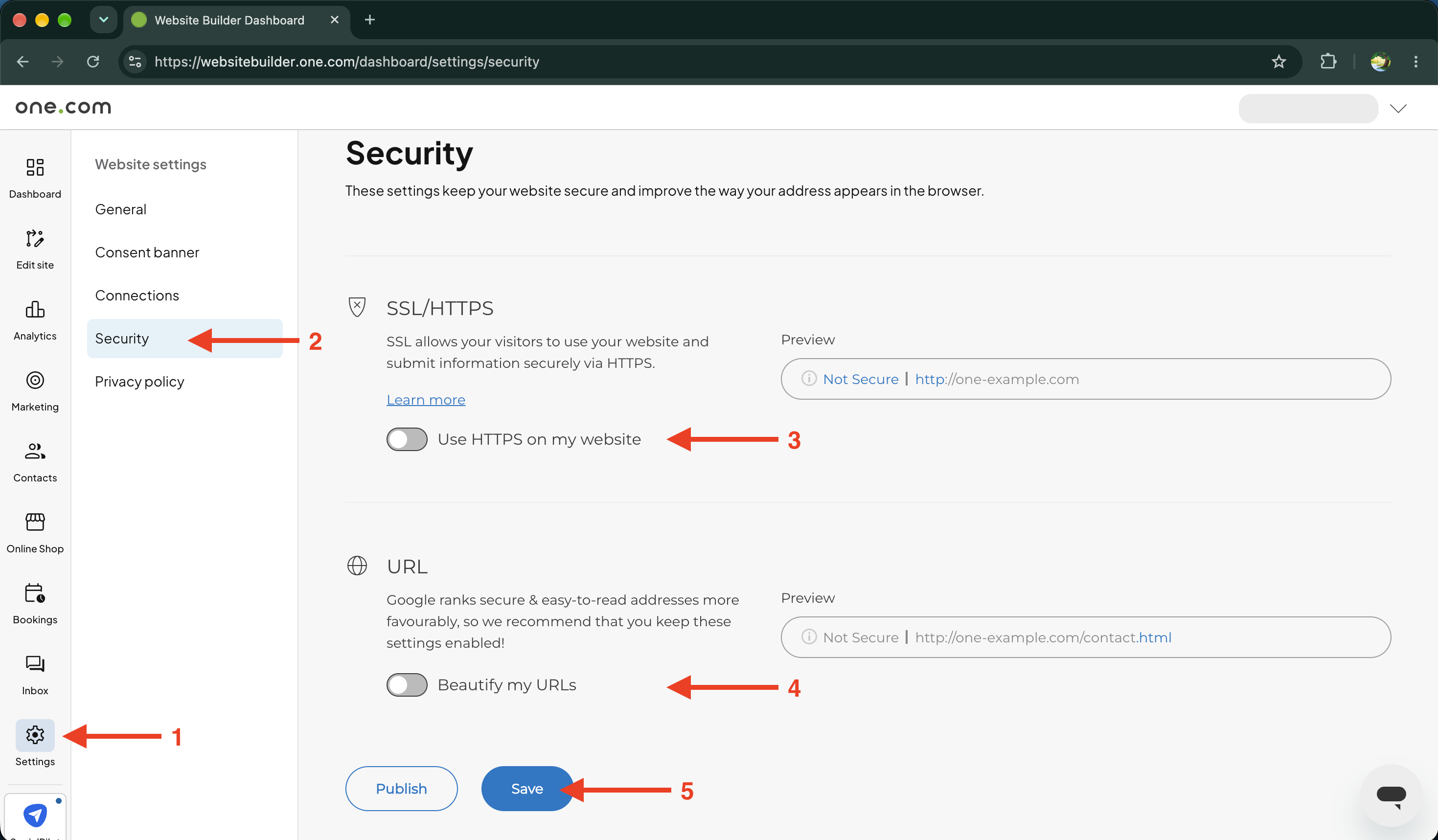This screenshot has width=1438, height=840.
Task: Open the browser profile avatar
Action: tap(1380, 62)
